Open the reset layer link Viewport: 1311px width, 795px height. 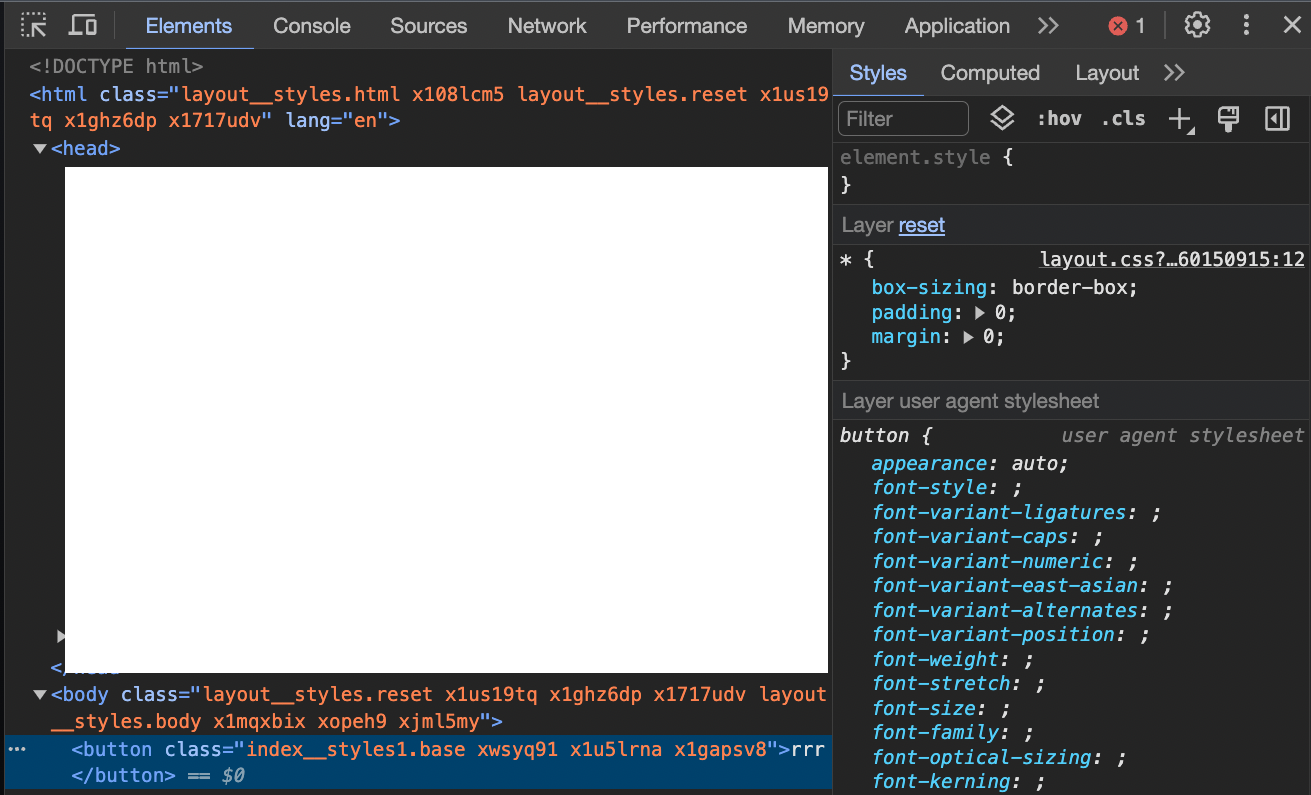point(922,225)
